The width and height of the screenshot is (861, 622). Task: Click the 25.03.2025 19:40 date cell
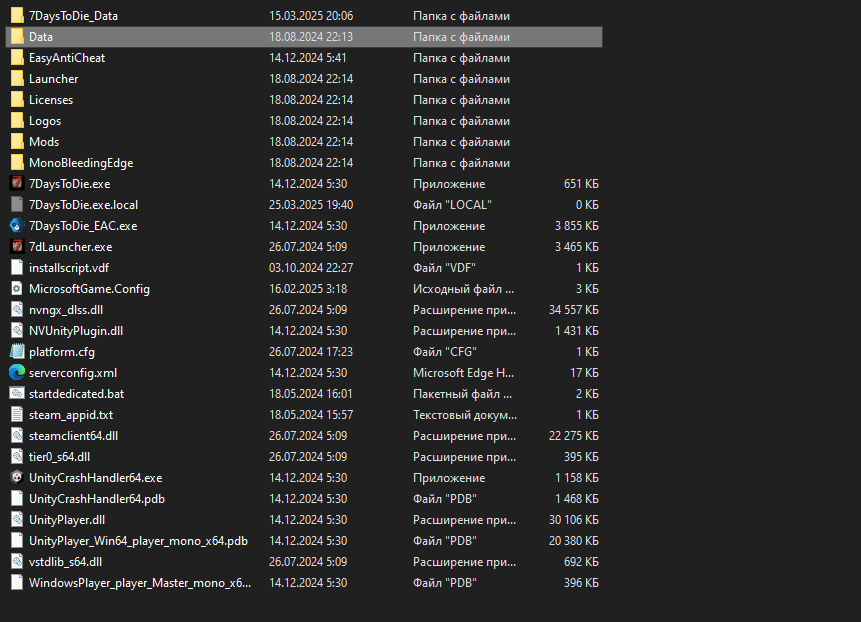click(311, 205)
